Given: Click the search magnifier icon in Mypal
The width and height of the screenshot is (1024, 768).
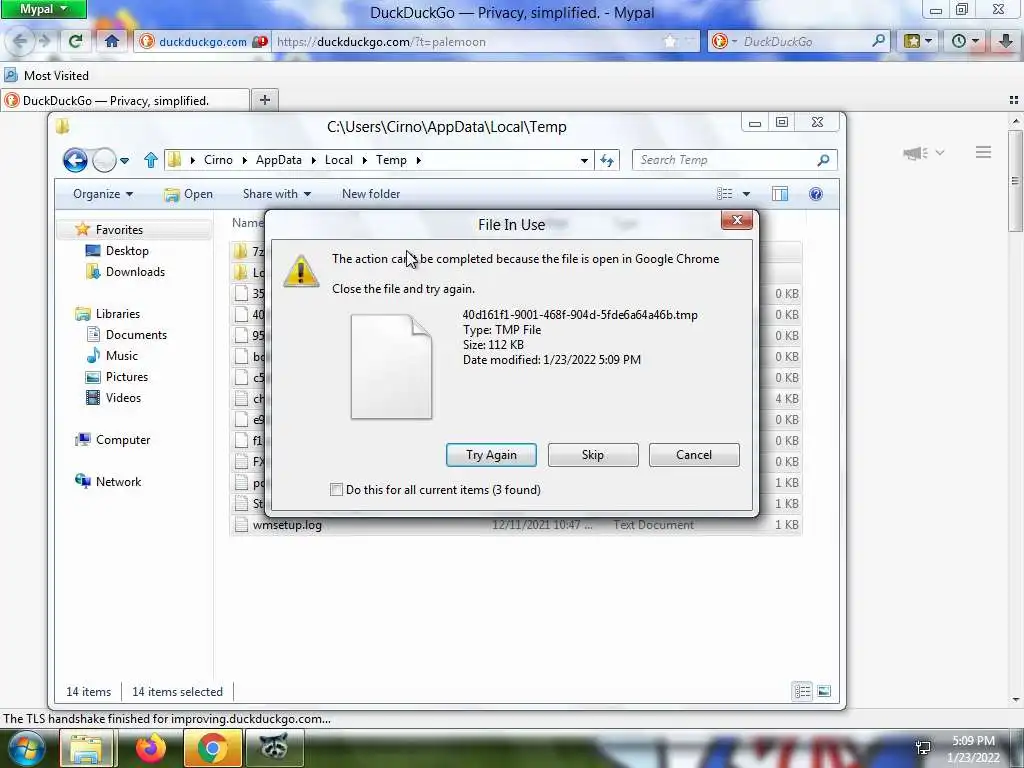Looking at the screenshot, I should tap(878, 41).
